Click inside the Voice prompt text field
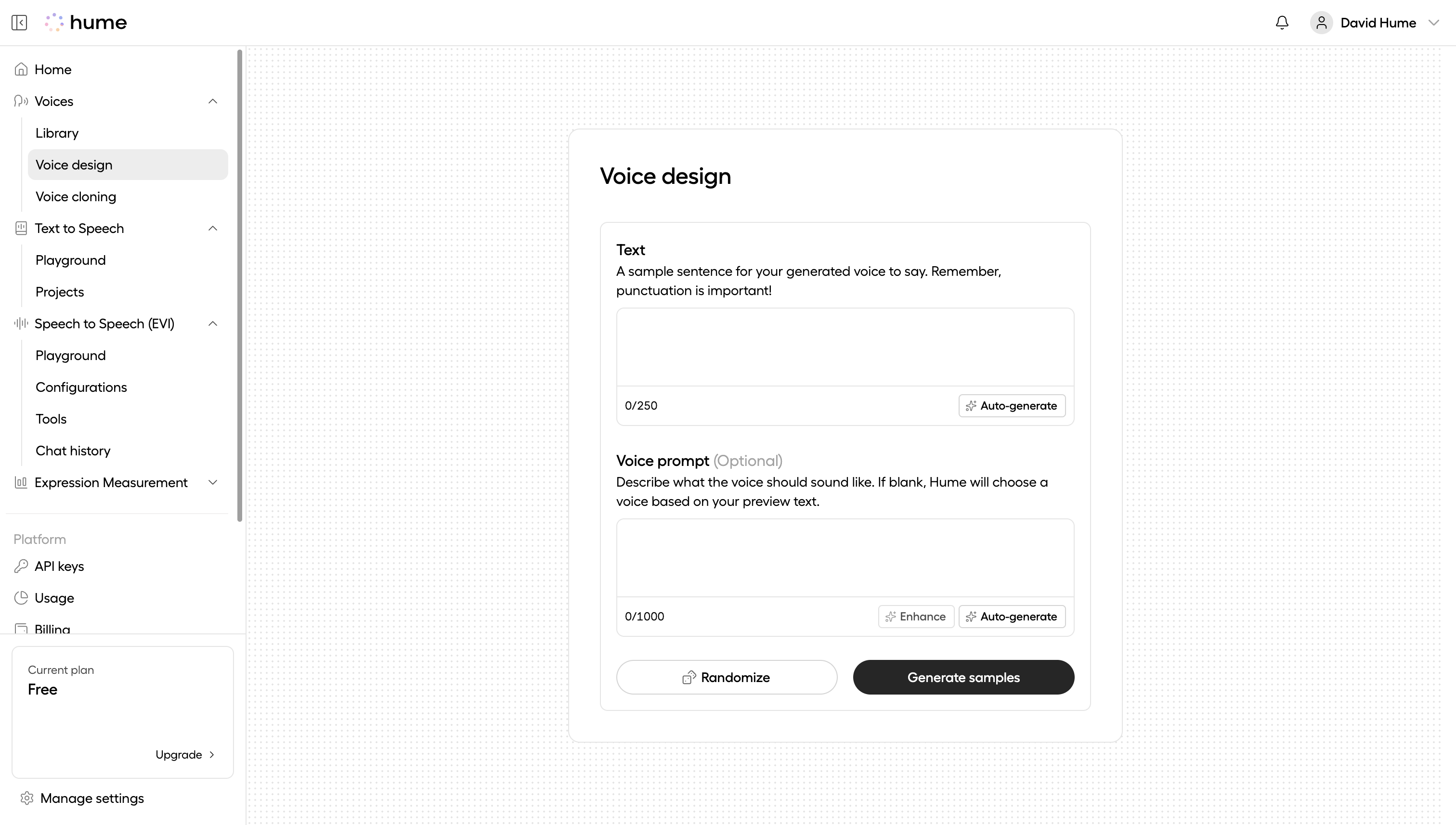1456x825 pixels. 845,558
